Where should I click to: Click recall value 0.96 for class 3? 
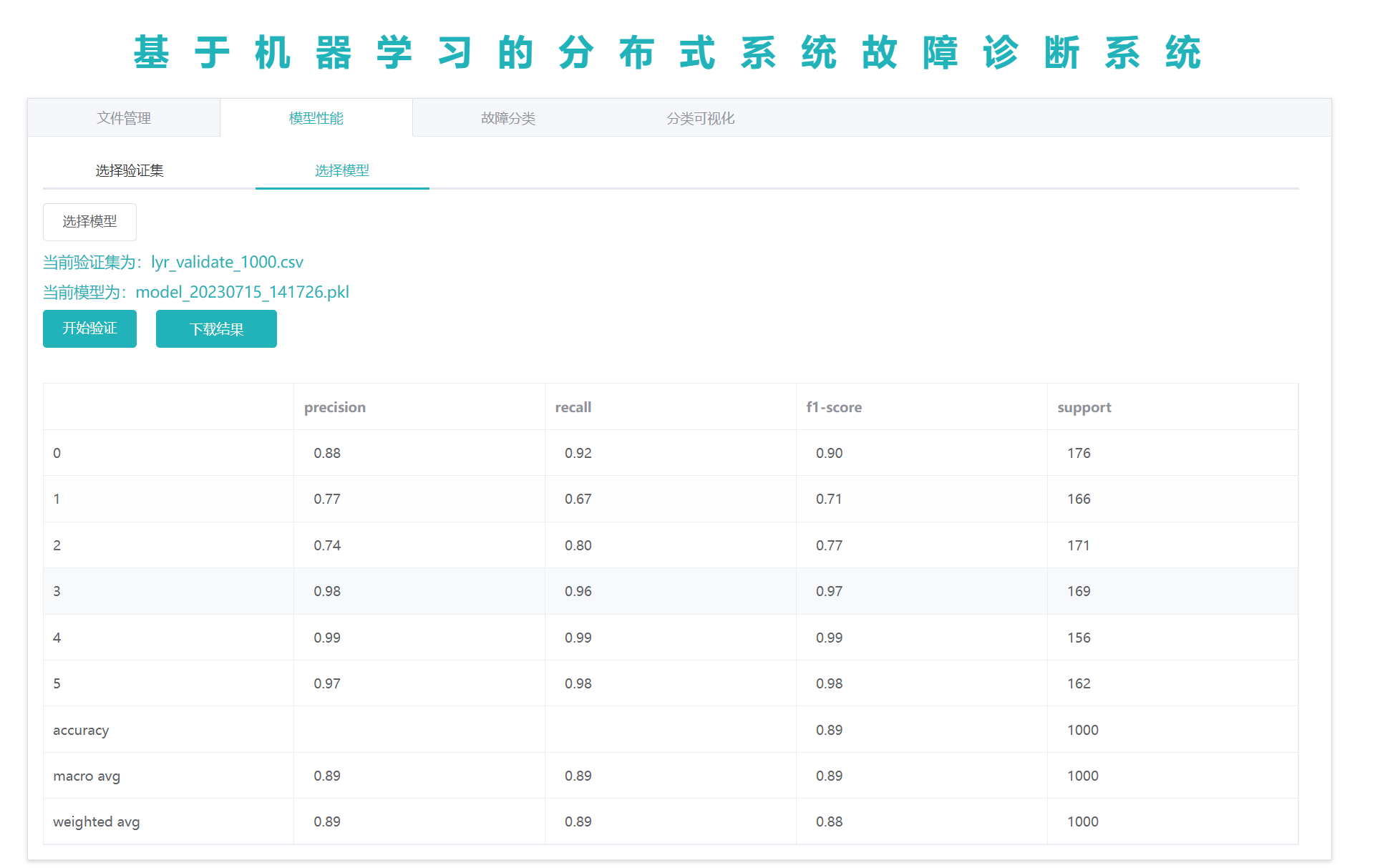pyautogui.click(x=578, y=591)
